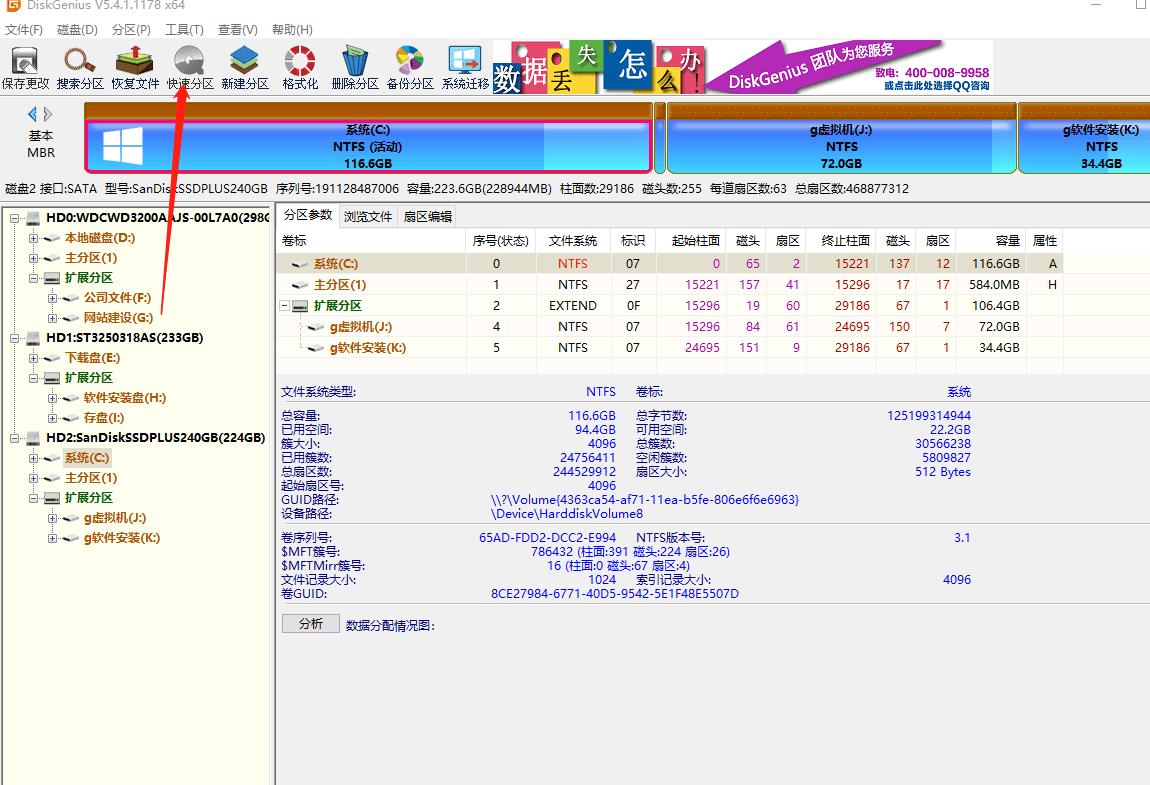Click the 备份分区 (Backup Partition) icon
Screen dimensions: 1150x785
410,67
